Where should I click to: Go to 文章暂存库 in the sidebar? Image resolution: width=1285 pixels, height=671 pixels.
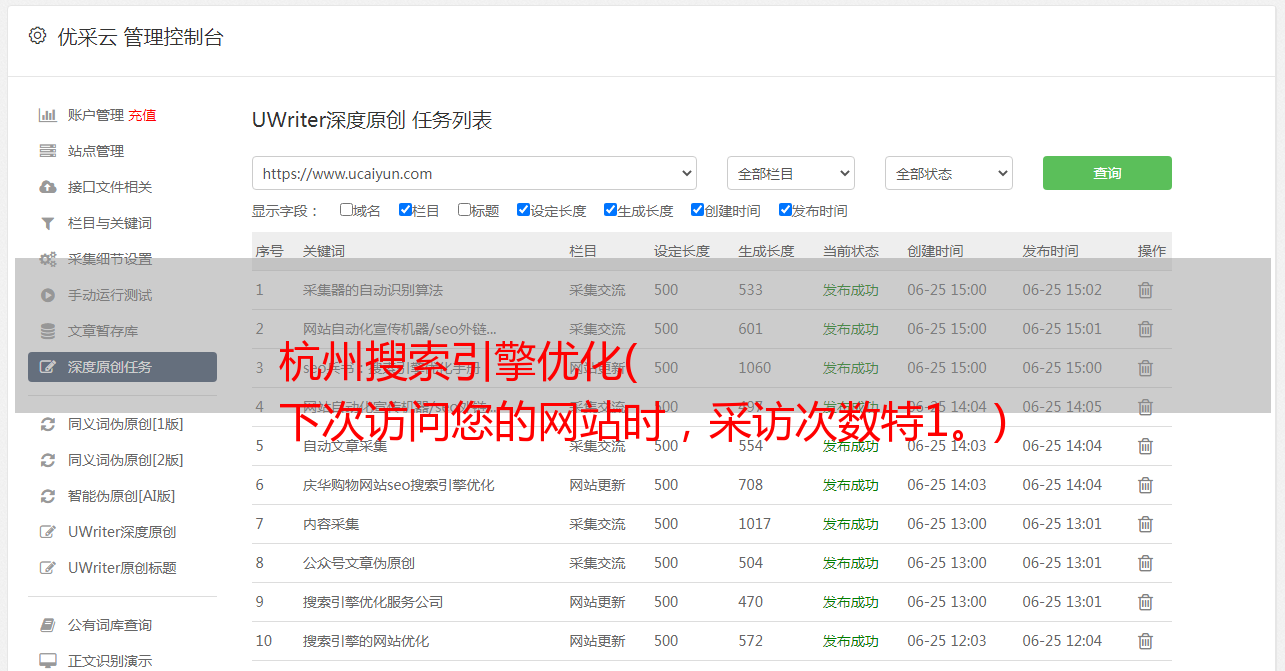103,331
